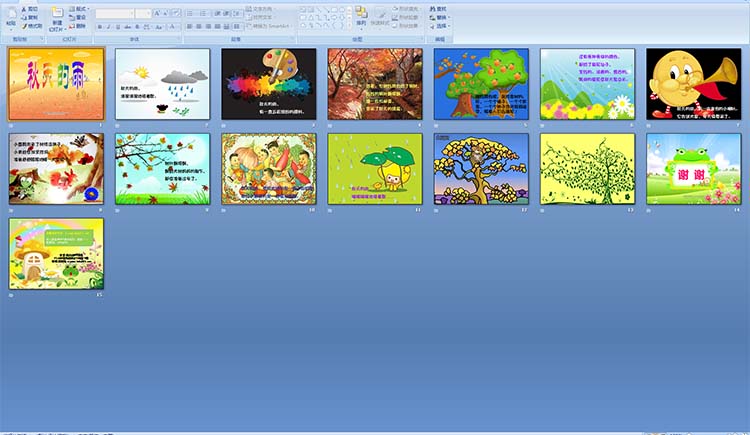Open the font name dropdown
Viewport: 750px width, 435px height.
coord(132,14)
